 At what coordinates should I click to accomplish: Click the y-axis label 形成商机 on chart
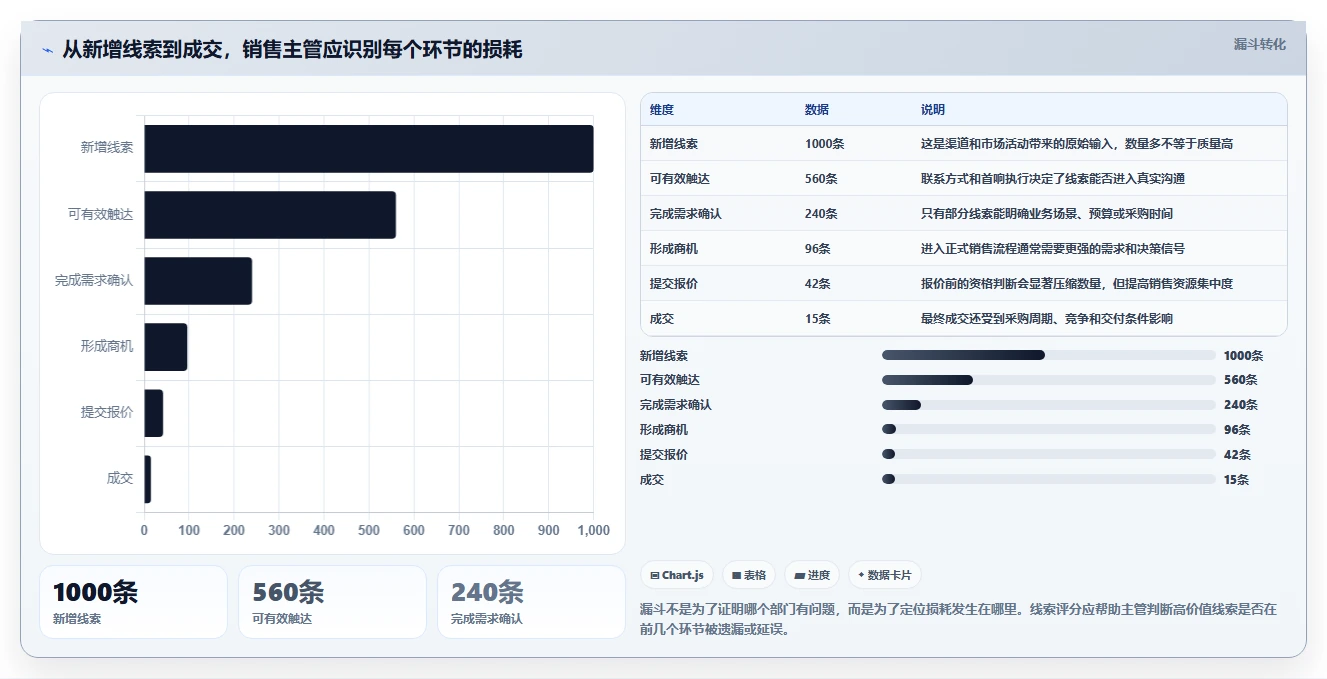coord(107,347)
